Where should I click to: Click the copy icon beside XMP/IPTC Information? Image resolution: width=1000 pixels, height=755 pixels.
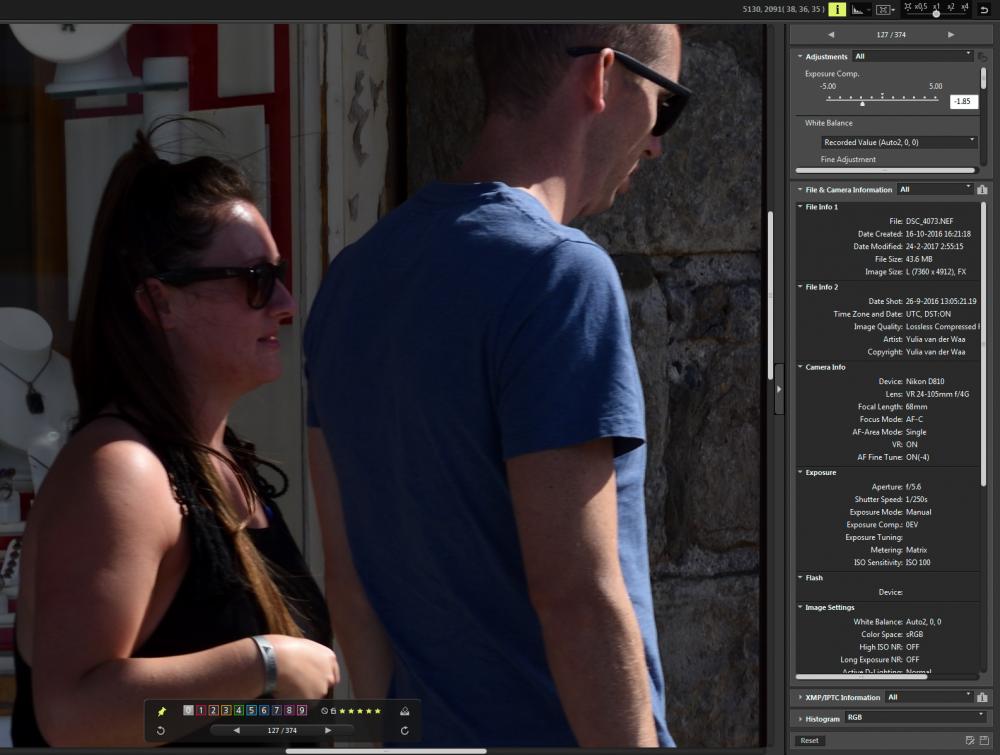[x=982, y=698]
